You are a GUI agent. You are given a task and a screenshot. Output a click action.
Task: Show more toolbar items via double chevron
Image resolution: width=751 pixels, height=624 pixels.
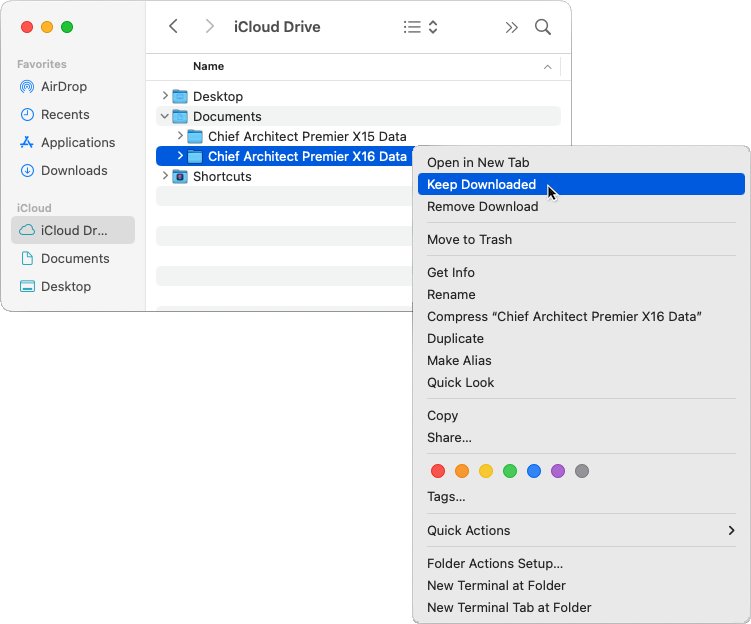pyautogui.click(x=511, y=27)
